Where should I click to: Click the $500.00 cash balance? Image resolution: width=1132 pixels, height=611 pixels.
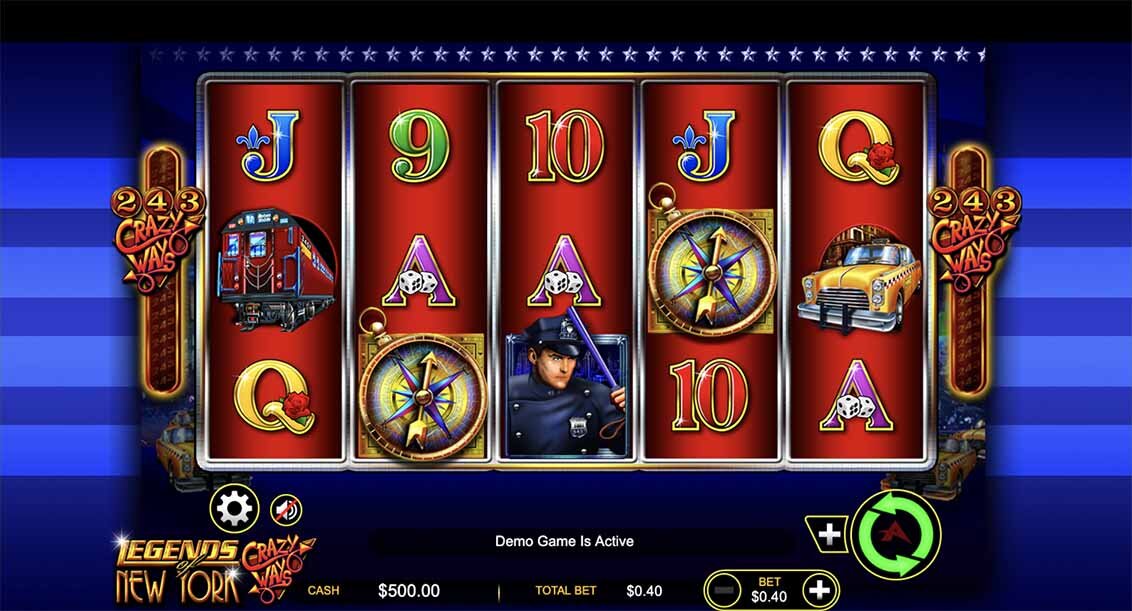(x=409, y=591)
